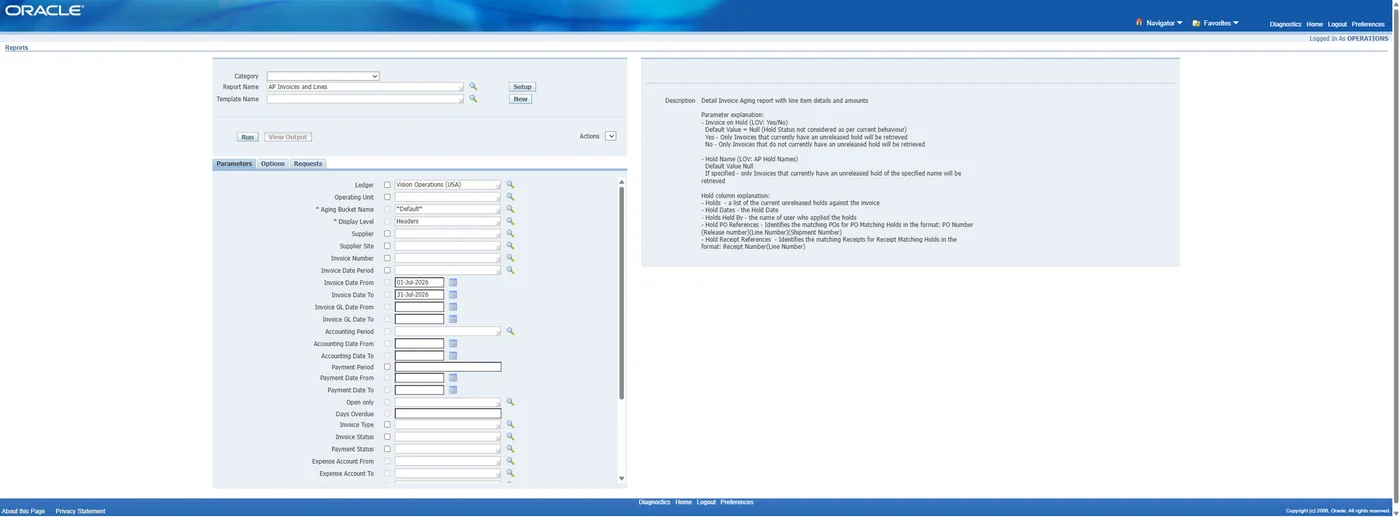
Task: Click into the Payment Period text field
Action: pyautogui.click(x=448, y=367)
